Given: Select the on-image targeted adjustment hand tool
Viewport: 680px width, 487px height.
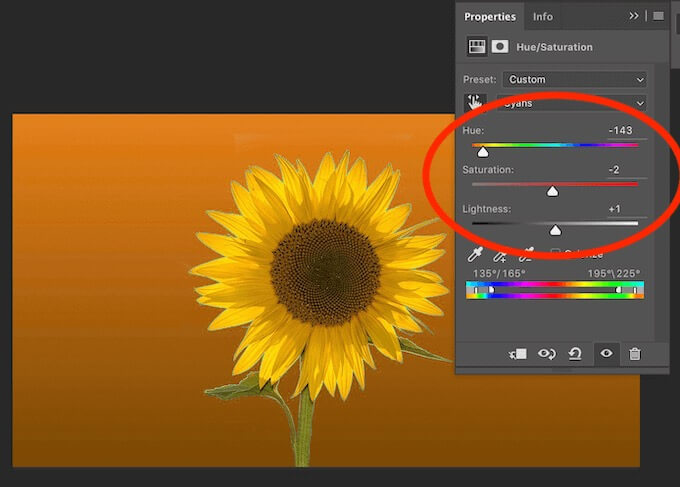Looking at the screenshot, I should tap(475, 103).
